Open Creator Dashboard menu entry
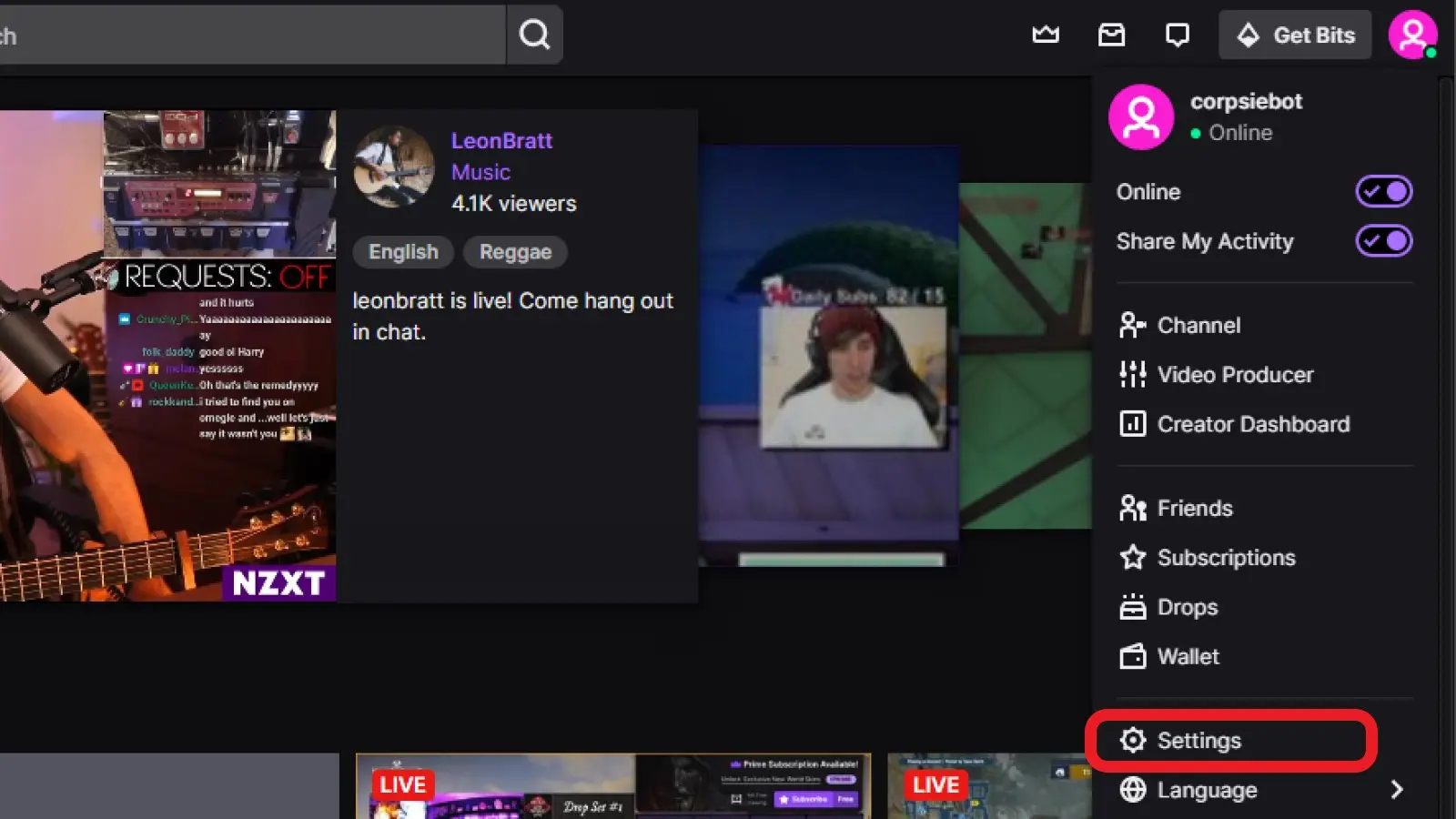1456x819 pixels. [1265, 424]
